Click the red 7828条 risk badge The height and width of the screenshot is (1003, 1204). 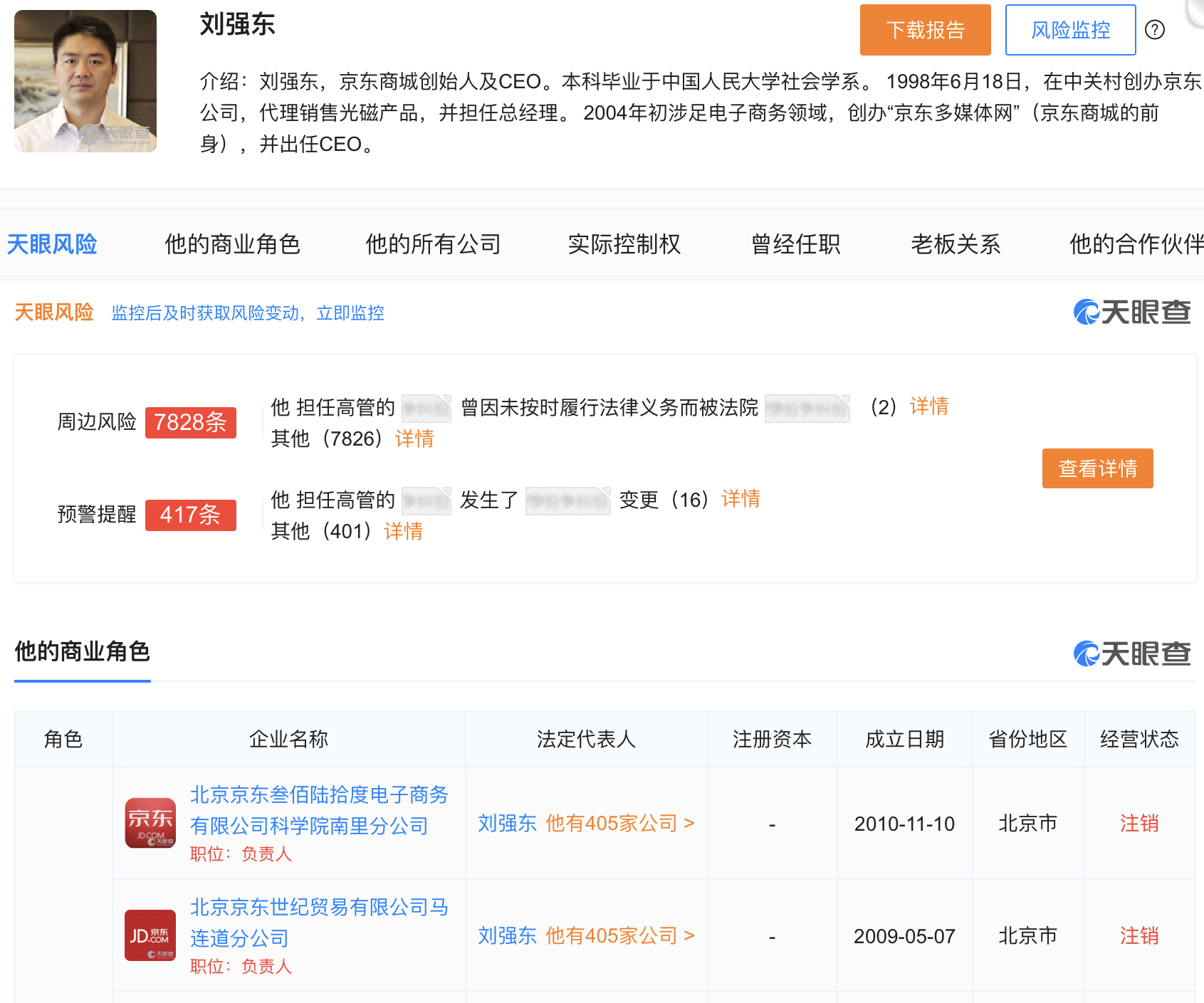(x=190, y=422)
